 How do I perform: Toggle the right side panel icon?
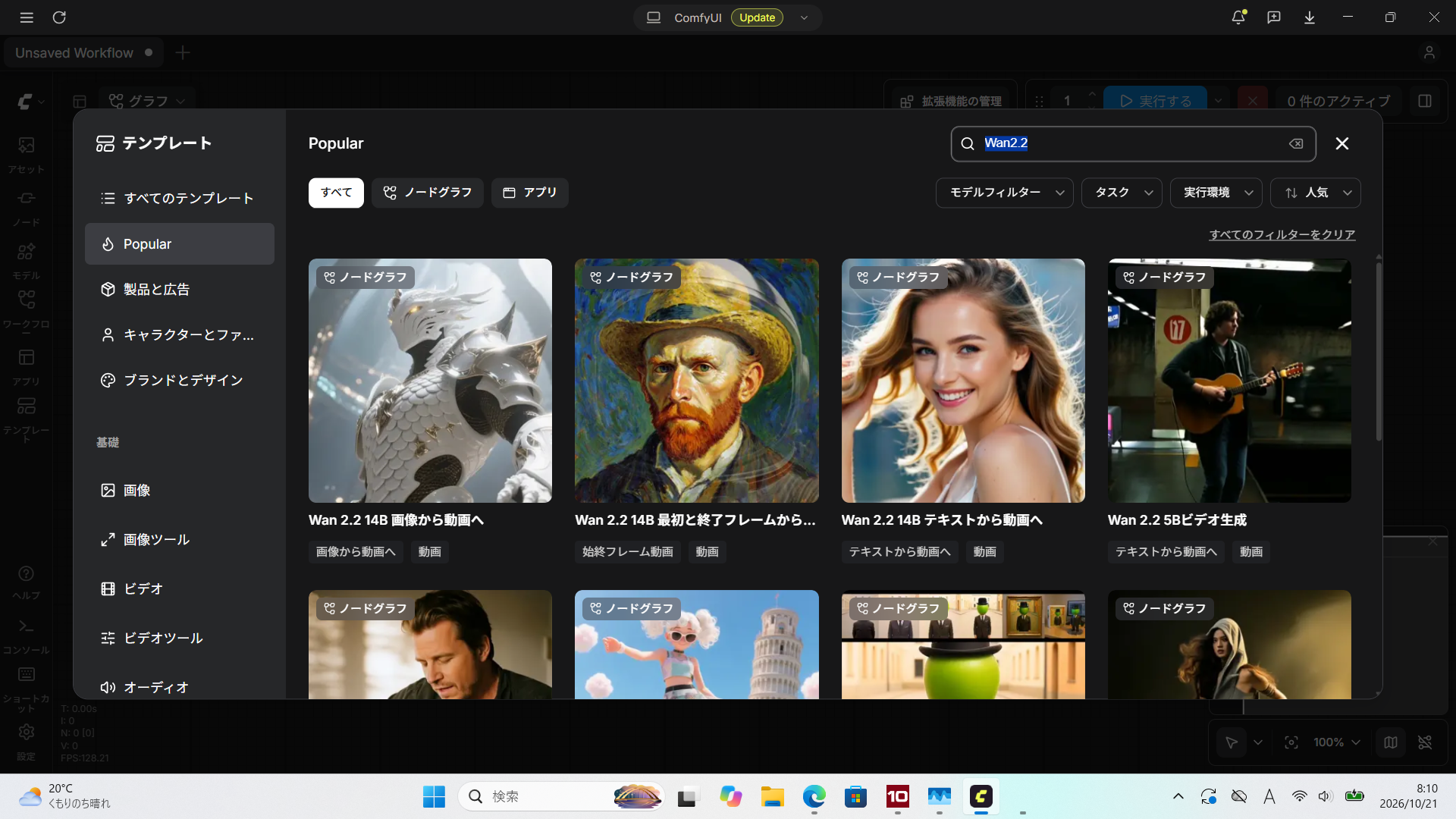pos(1425,101)
